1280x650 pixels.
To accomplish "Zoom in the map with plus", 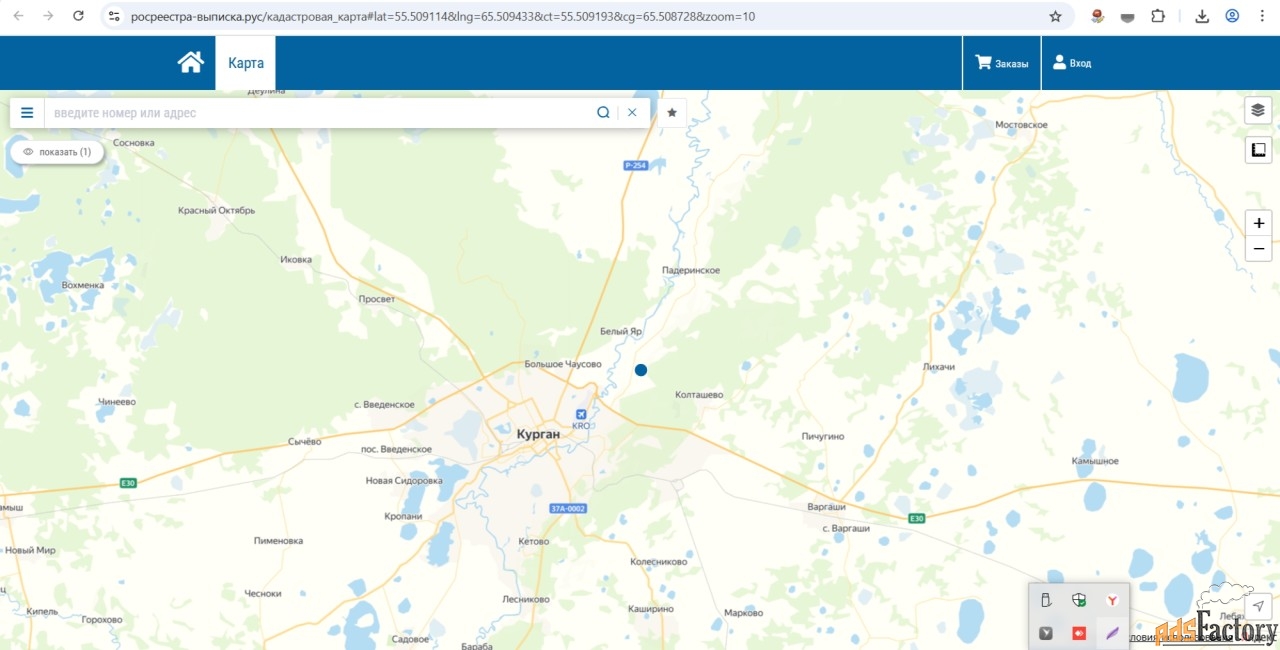I will 1258,223.
